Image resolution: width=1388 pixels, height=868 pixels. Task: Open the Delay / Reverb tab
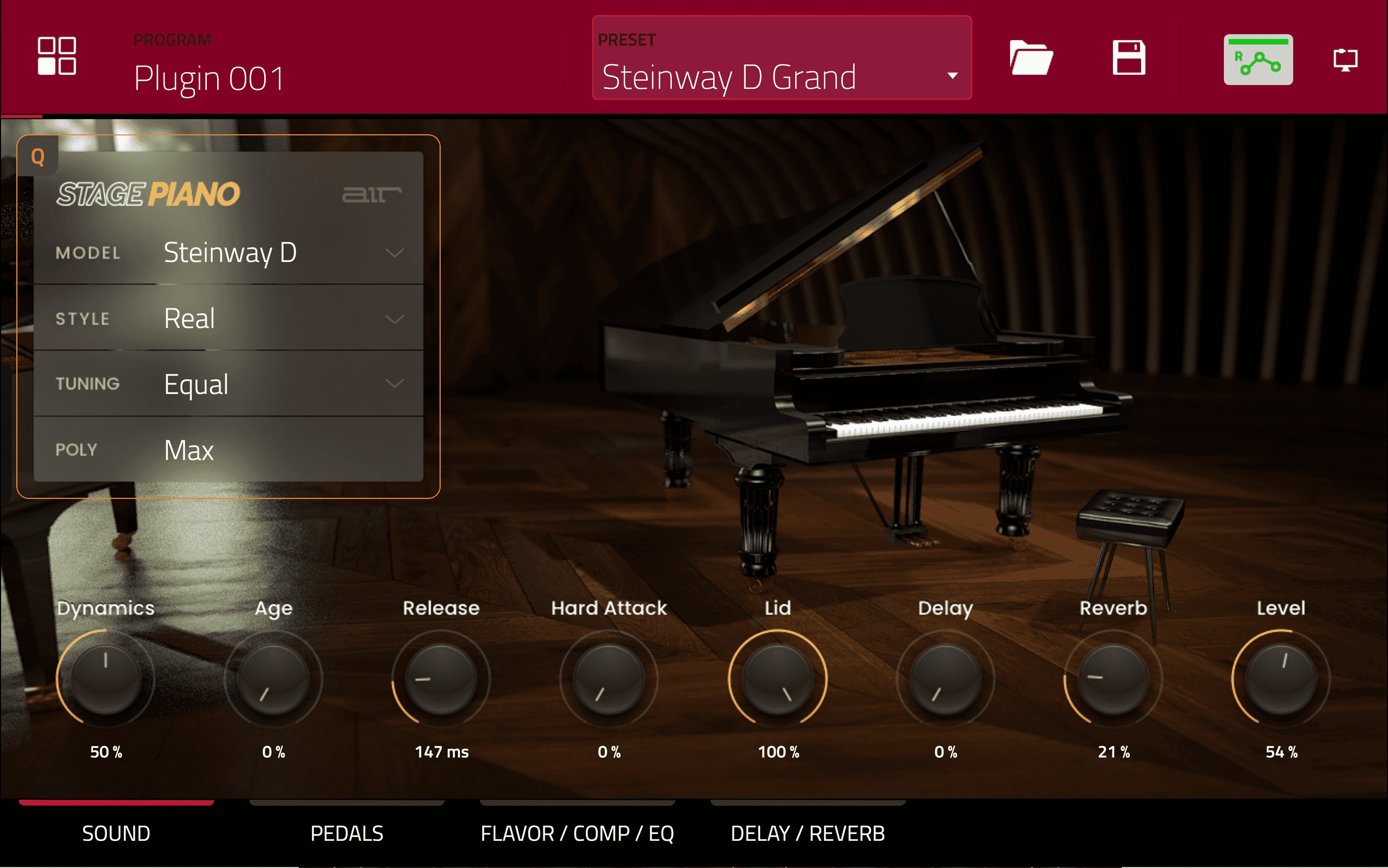[808, 833]
